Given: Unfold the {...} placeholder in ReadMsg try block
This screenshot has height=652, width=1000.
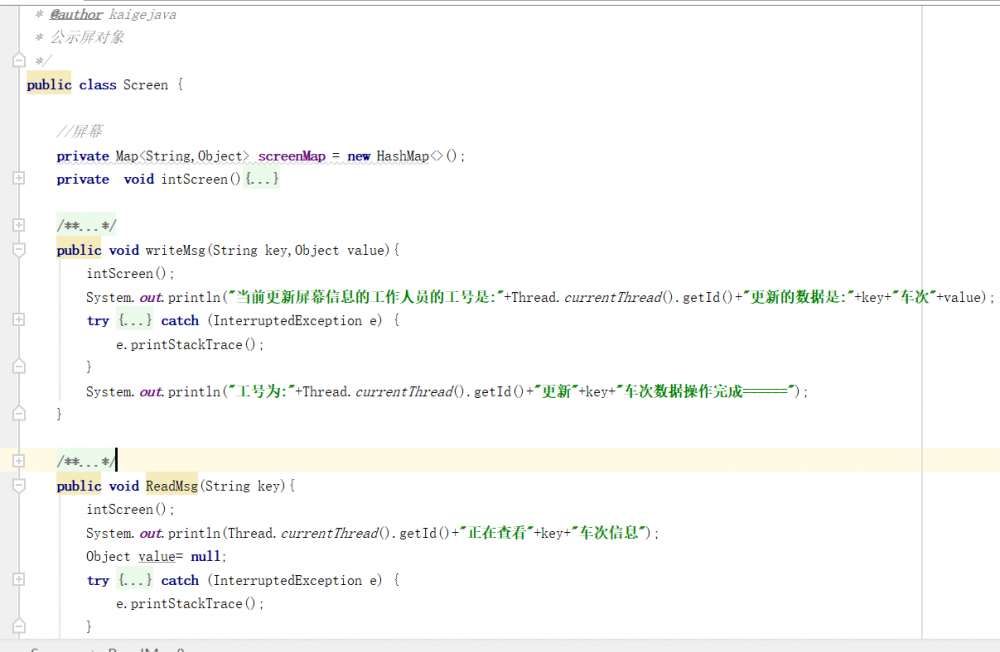Looking at the screenshot, I should pyautogui.click(x=135, y=580).
